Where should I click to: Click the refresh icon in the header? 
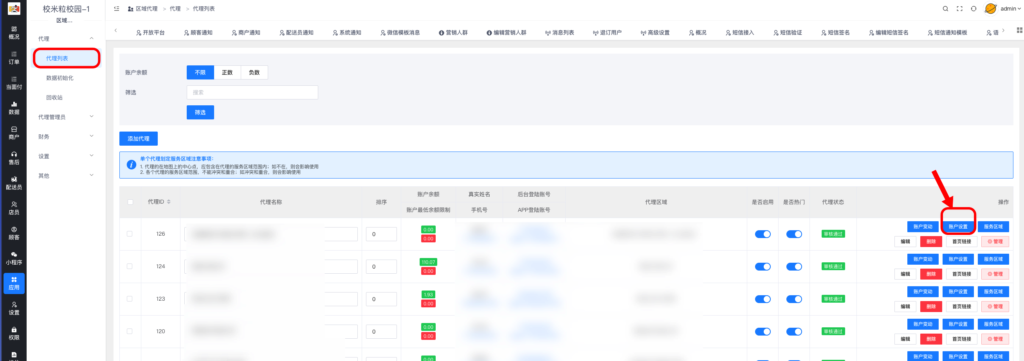tap(973, 8)
